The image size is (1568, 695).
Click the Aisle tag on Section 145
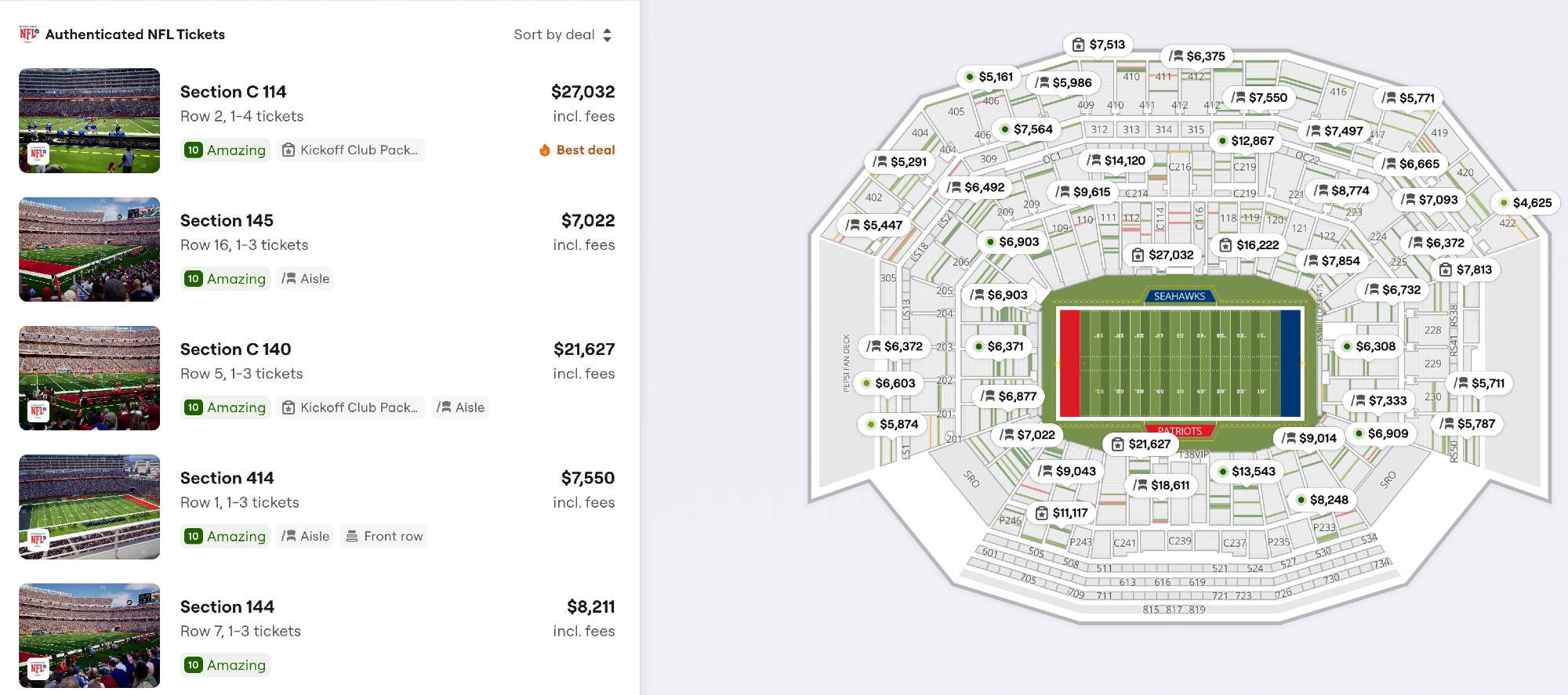pos(306,278)
